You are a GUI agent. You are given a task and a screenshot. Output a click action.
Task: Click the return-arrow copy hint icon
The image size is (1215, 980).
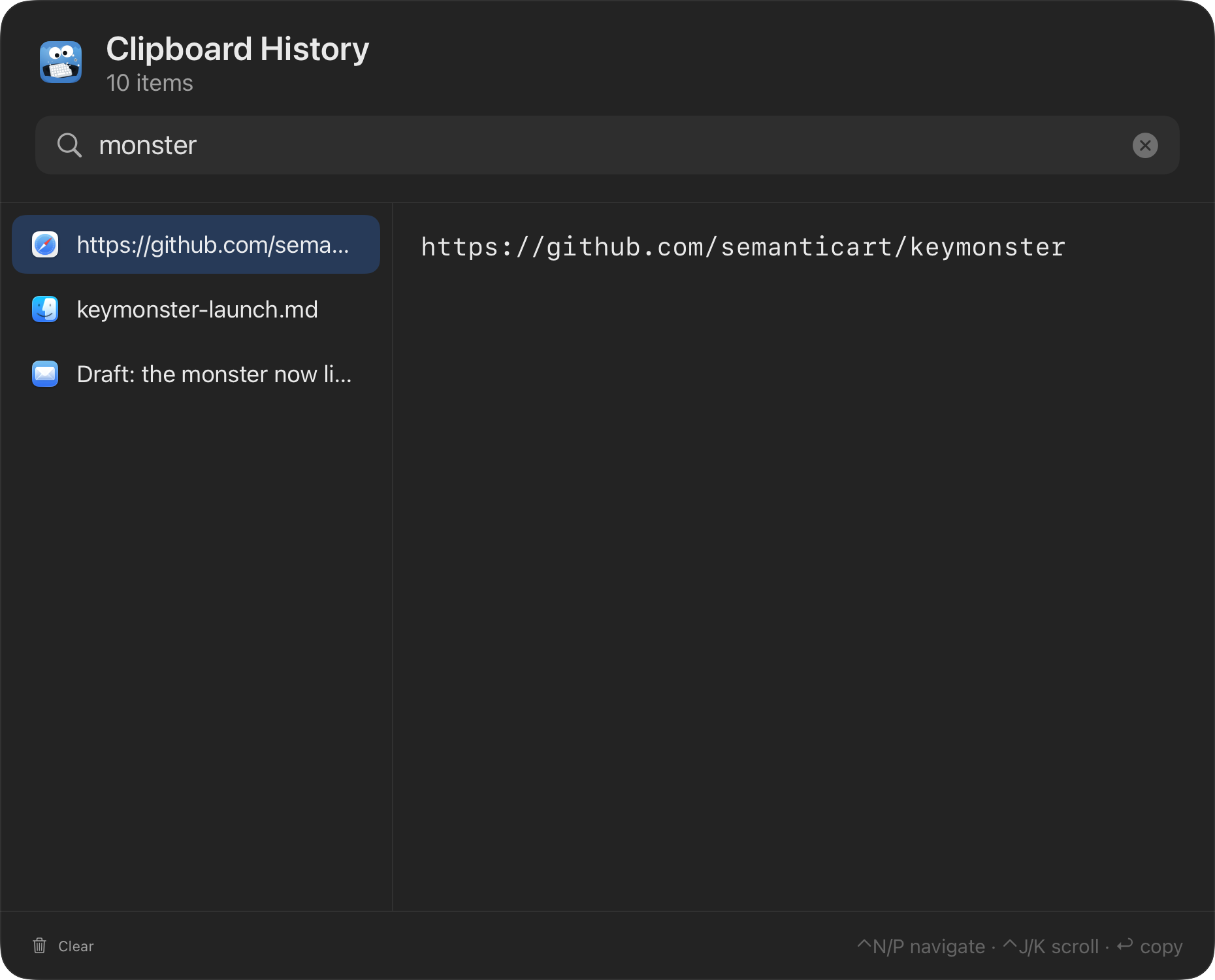pyautogui.click(x=1125, y=945)
